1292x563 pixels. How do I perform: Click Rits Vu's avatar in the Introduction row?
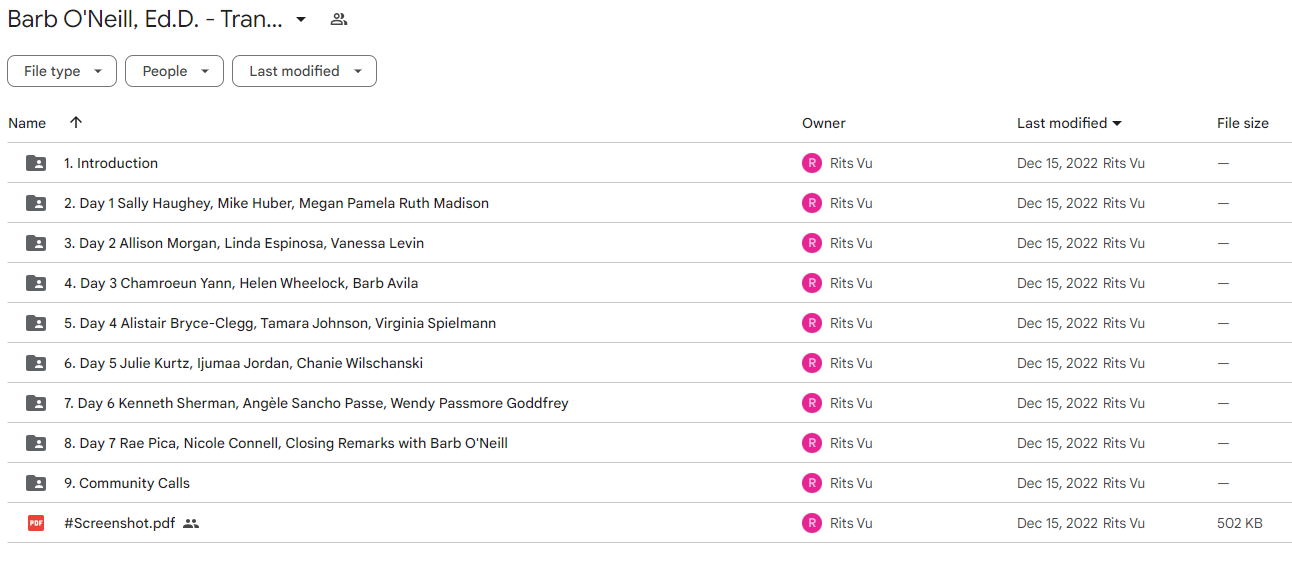click(812, 163)
